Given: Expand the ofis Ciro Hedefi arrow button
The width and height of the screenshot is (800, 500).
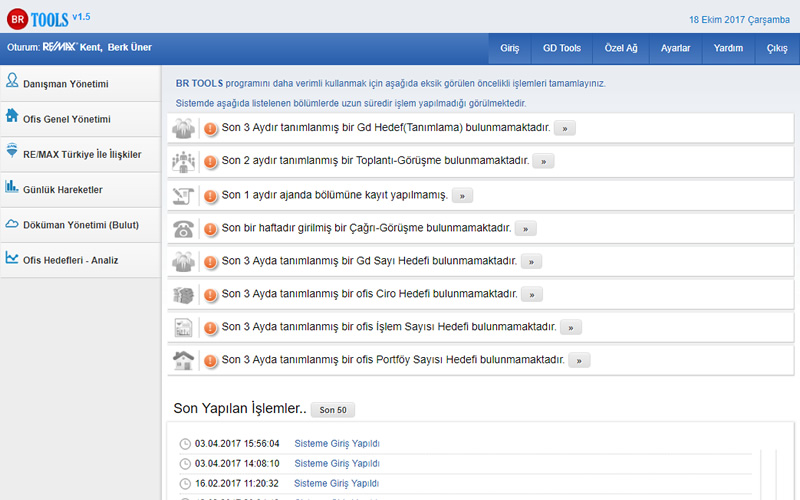Looking at the screenshot, I should pyautogui.click(x=532, y=294).
